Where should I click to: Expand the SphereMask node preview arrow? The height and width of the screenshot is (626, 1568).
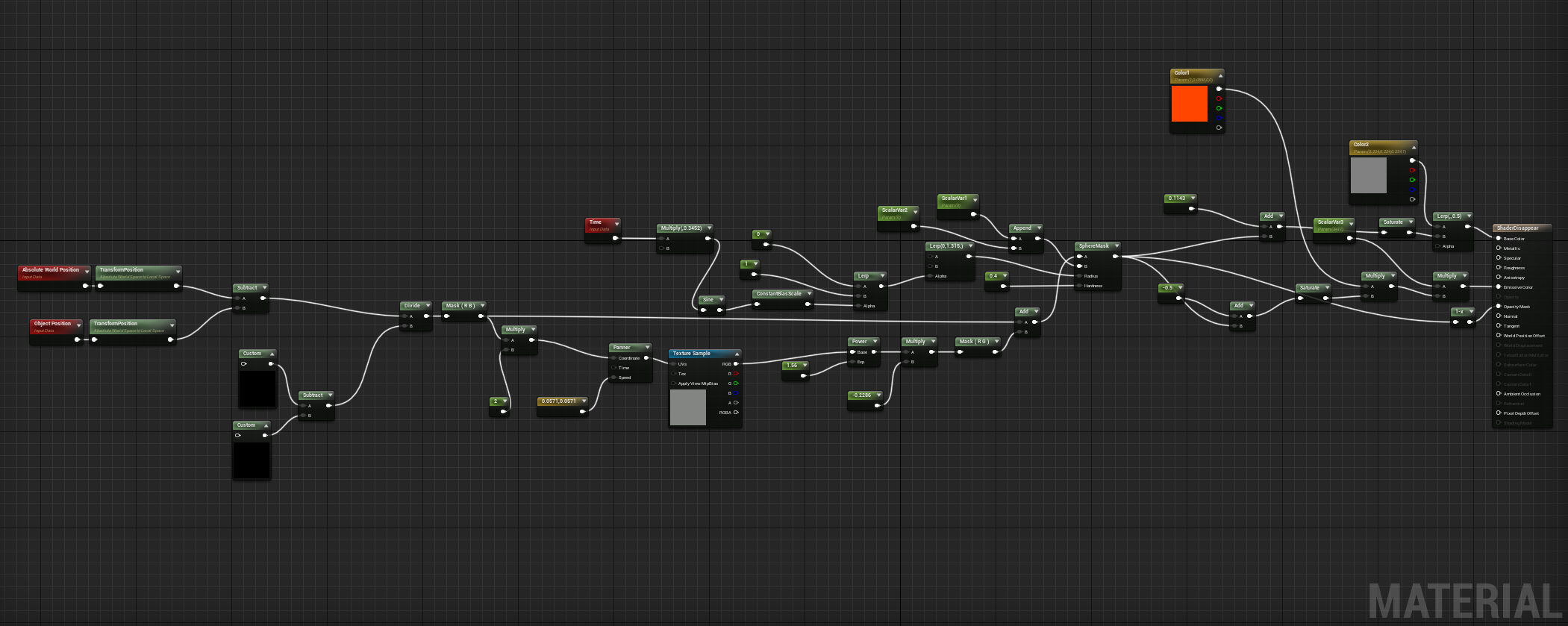click(x=1116, y=246)
